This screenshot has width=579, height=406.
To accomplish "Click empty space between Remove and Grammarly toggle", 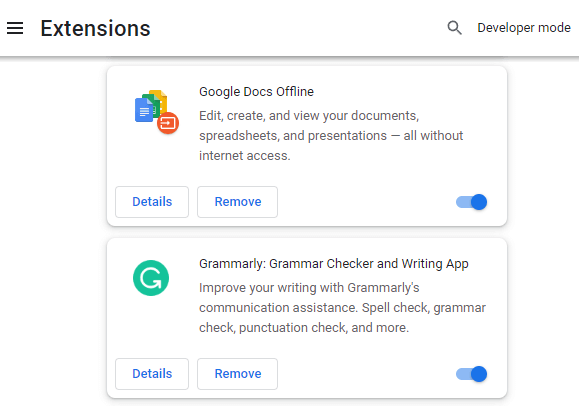I will click(x=367, y=374).
